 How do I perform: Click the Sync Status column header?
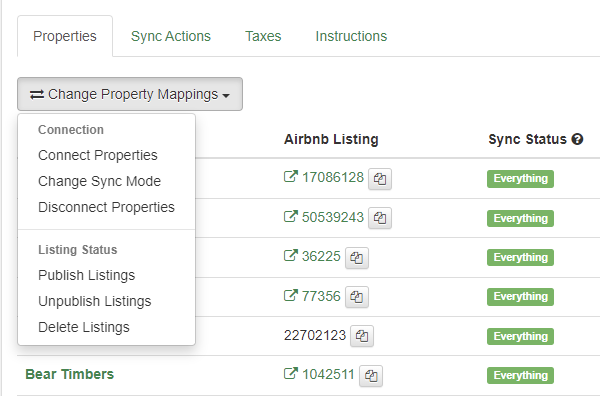point(527,139)
